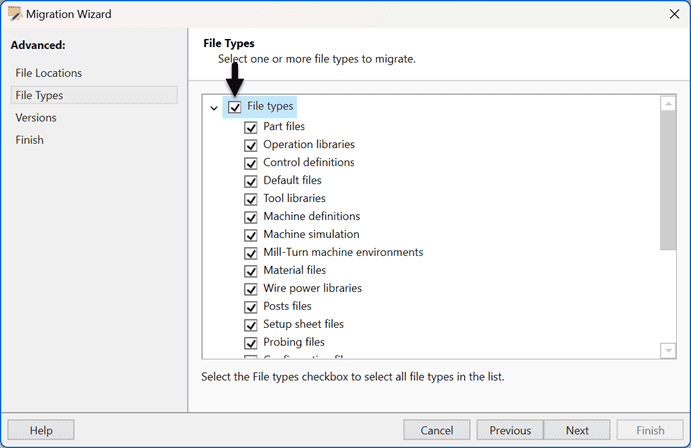Click the list scrollbar down arrow
The image size is (691, 448).
(668, 351)
